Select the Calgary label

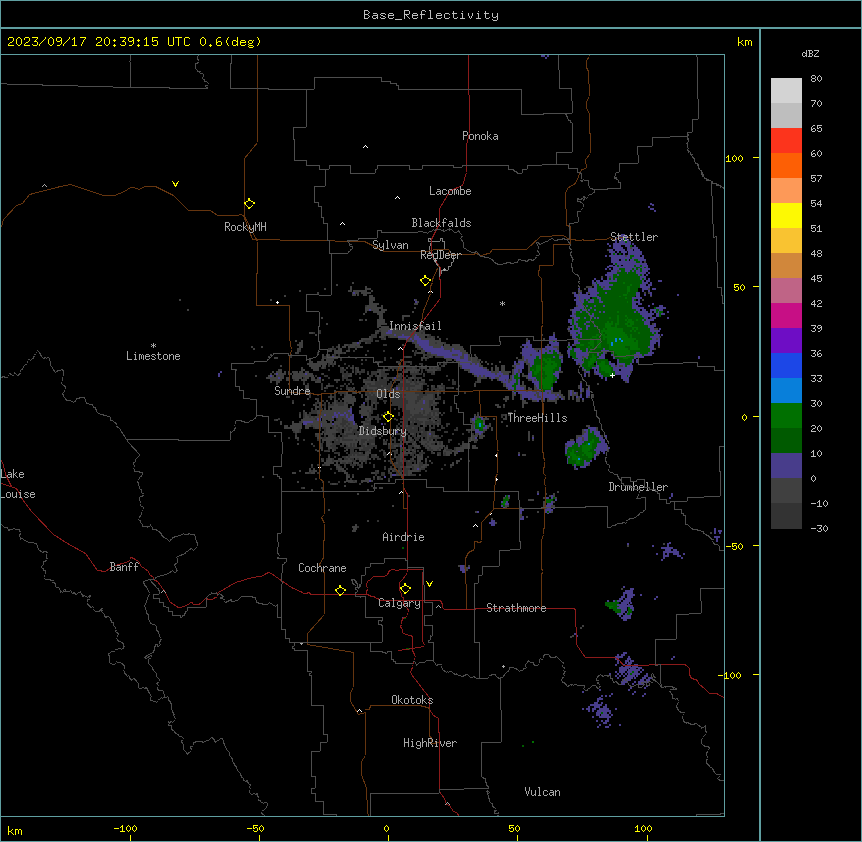(399, 603)
